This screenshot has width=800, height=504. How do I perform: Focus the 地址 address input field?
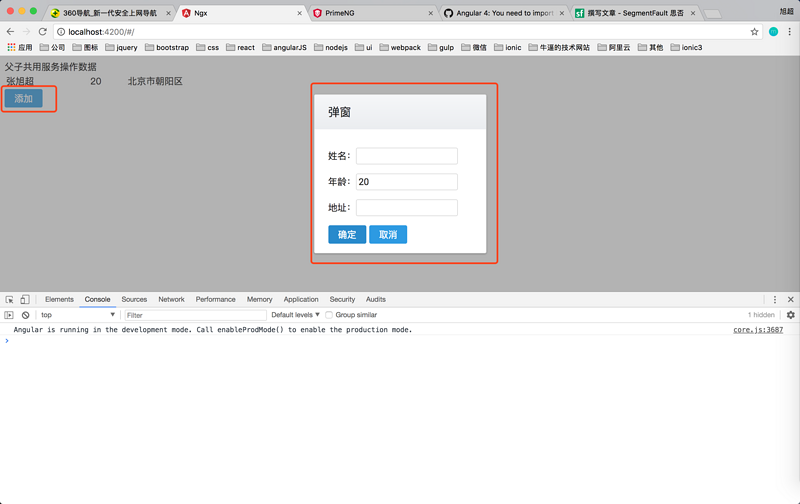coord(407,208)
